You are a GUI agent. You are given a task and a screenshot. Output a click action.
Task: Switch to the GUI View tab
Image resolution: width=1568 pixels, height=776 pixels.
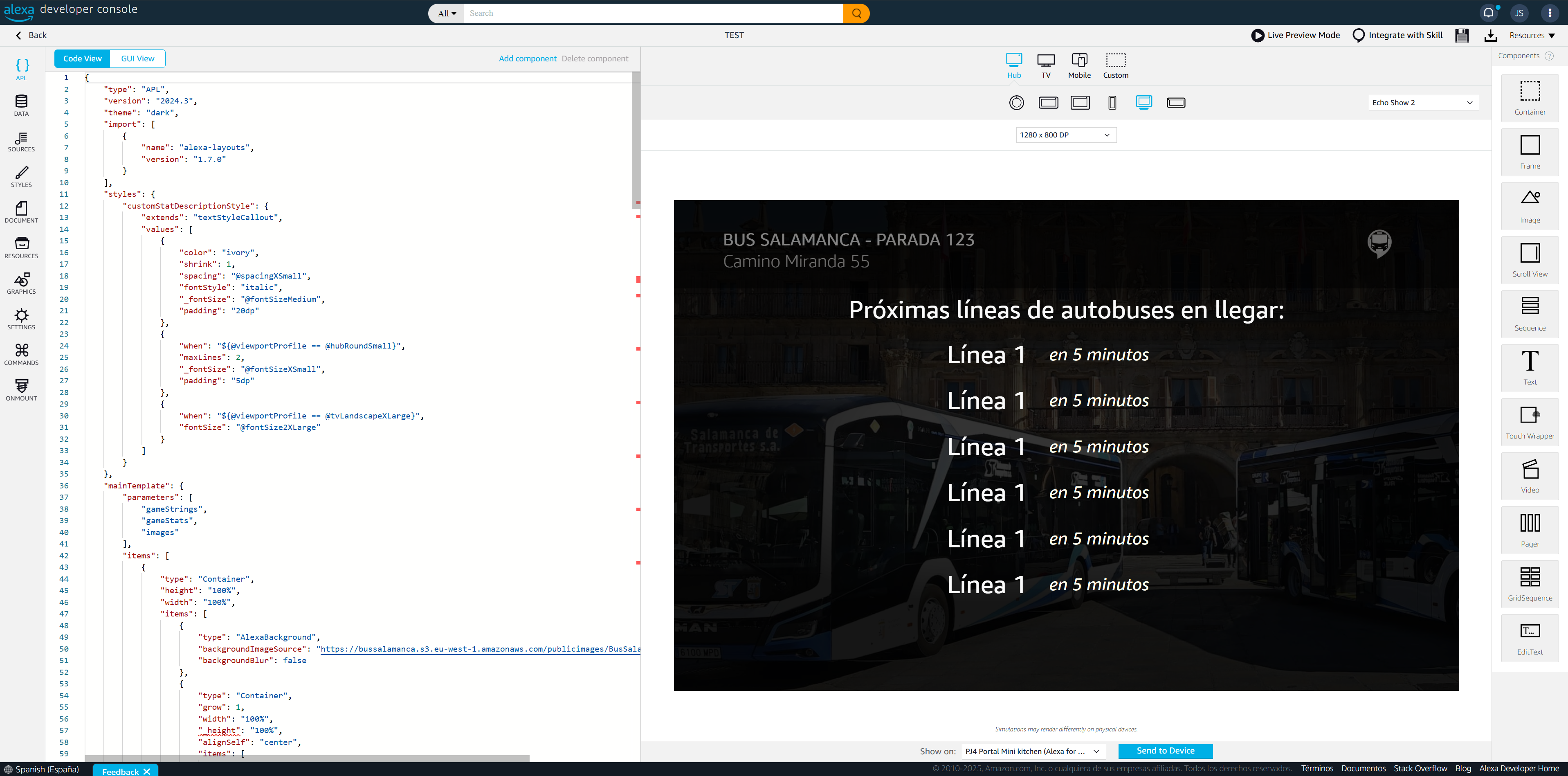(x=137, y=58)
